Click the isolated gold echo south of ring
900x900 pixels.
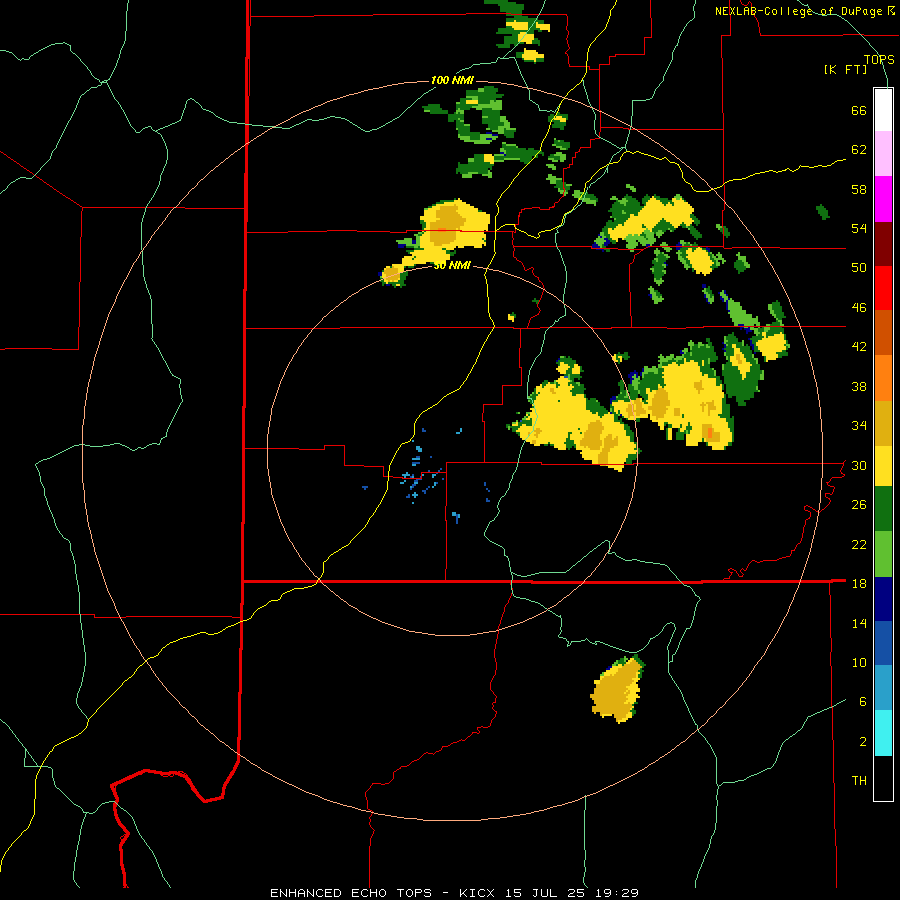click(x=617, y=689)
